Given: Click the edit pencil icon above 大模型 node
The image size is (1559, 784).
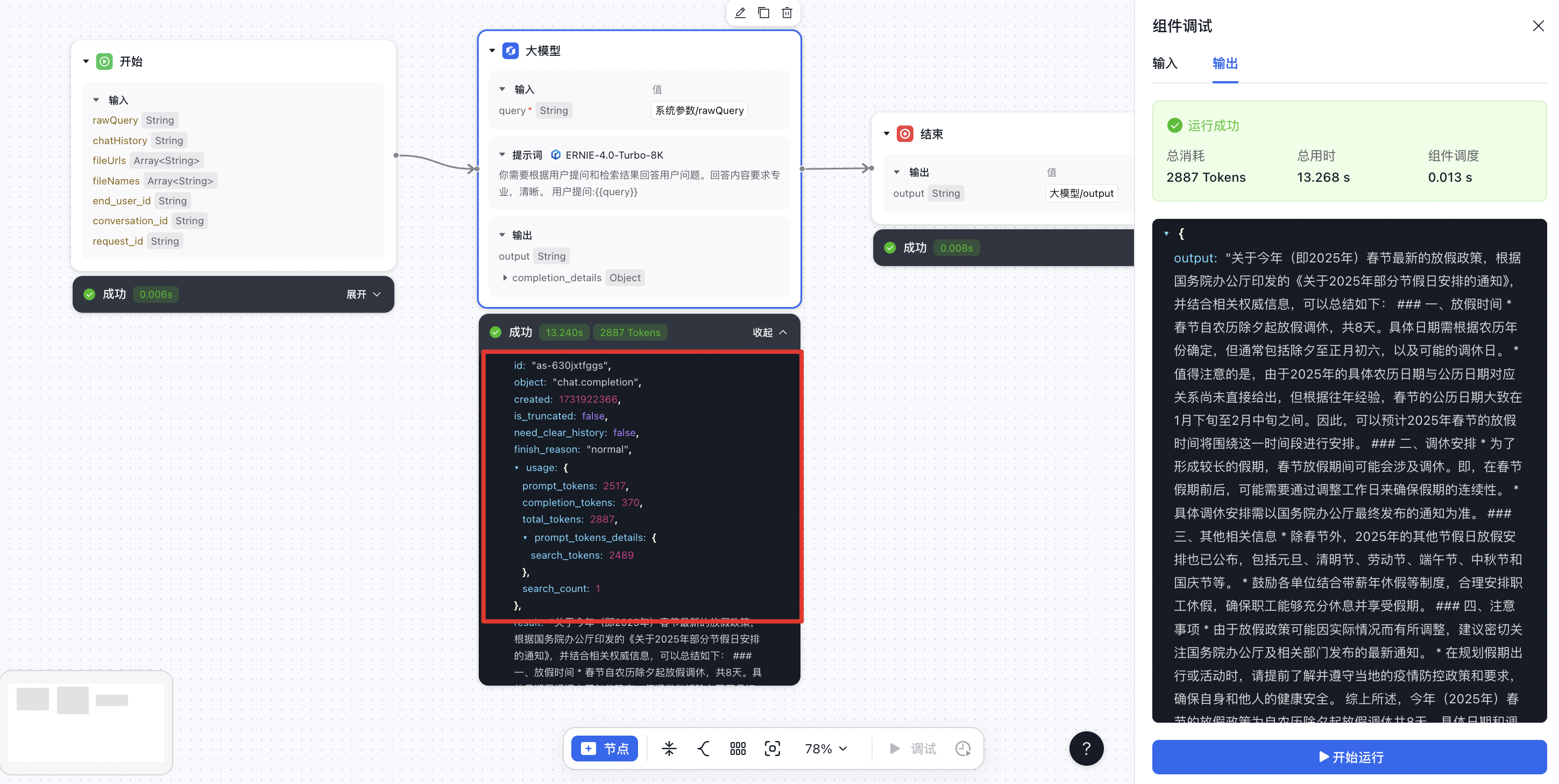Looking at the screenshot, I should pos(740,13).
